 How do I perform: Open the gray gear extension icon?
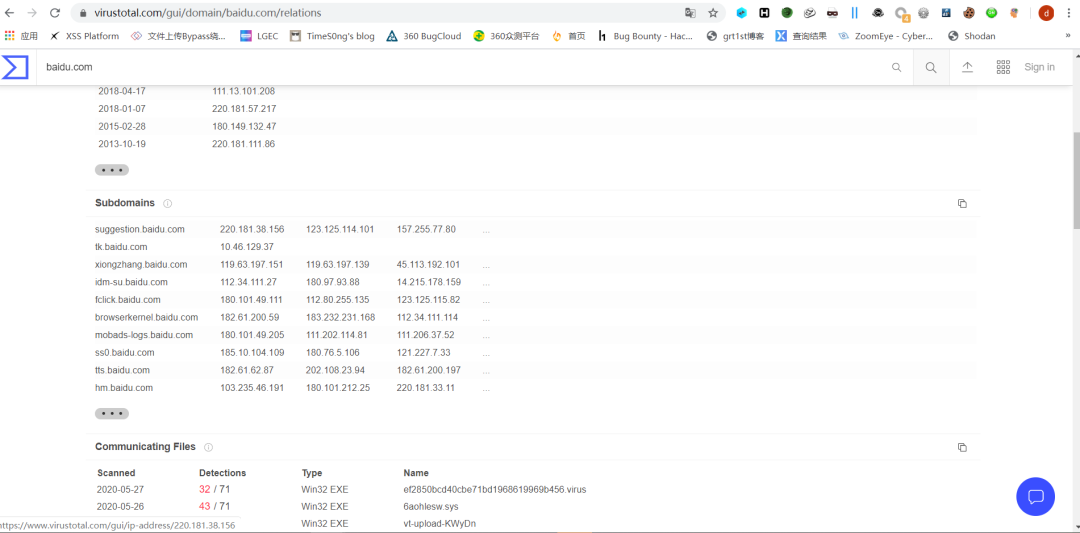(x=924, y=12)
